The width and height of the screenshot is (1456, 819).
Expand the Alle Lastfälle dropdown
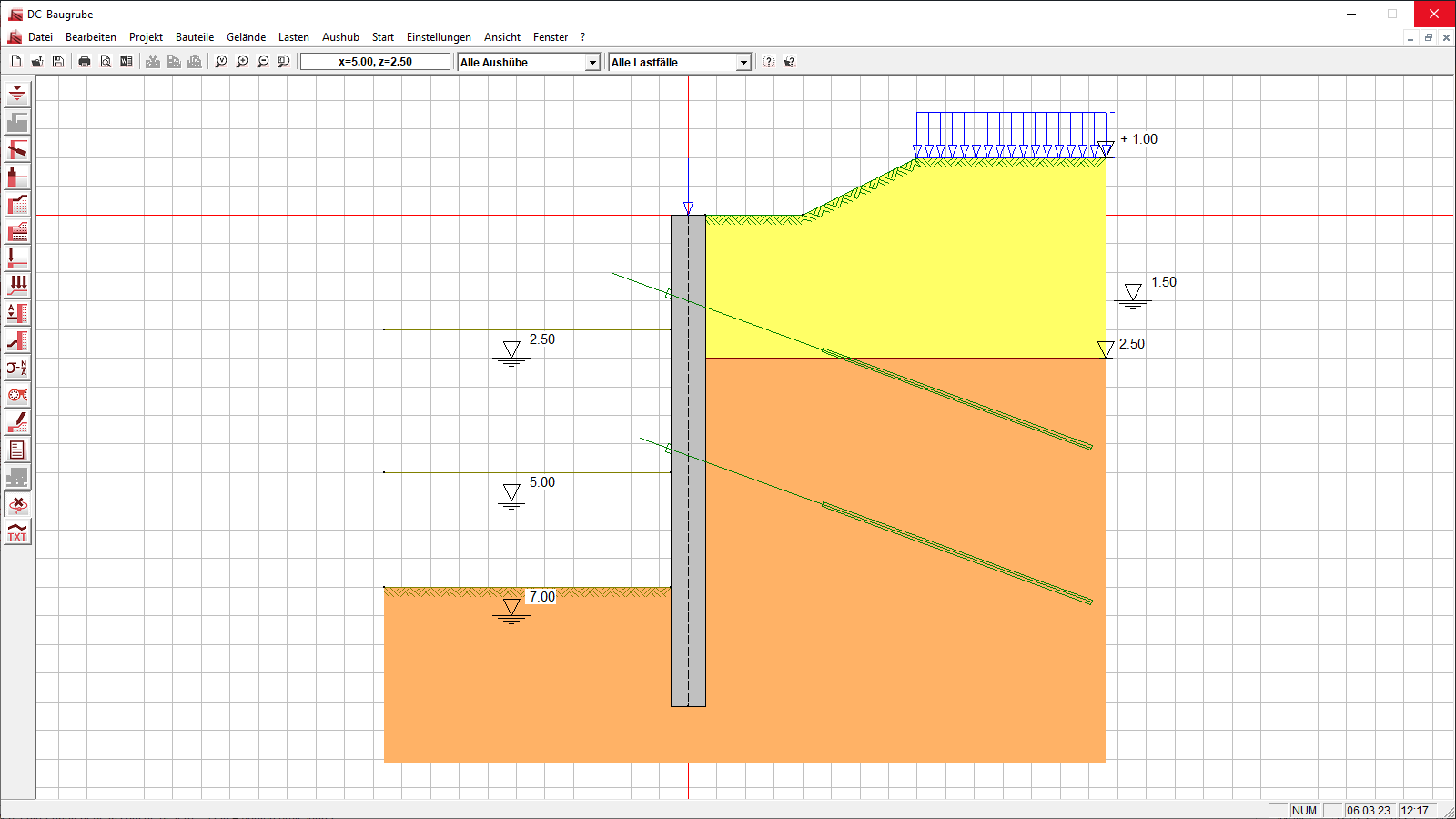(743, 62)
